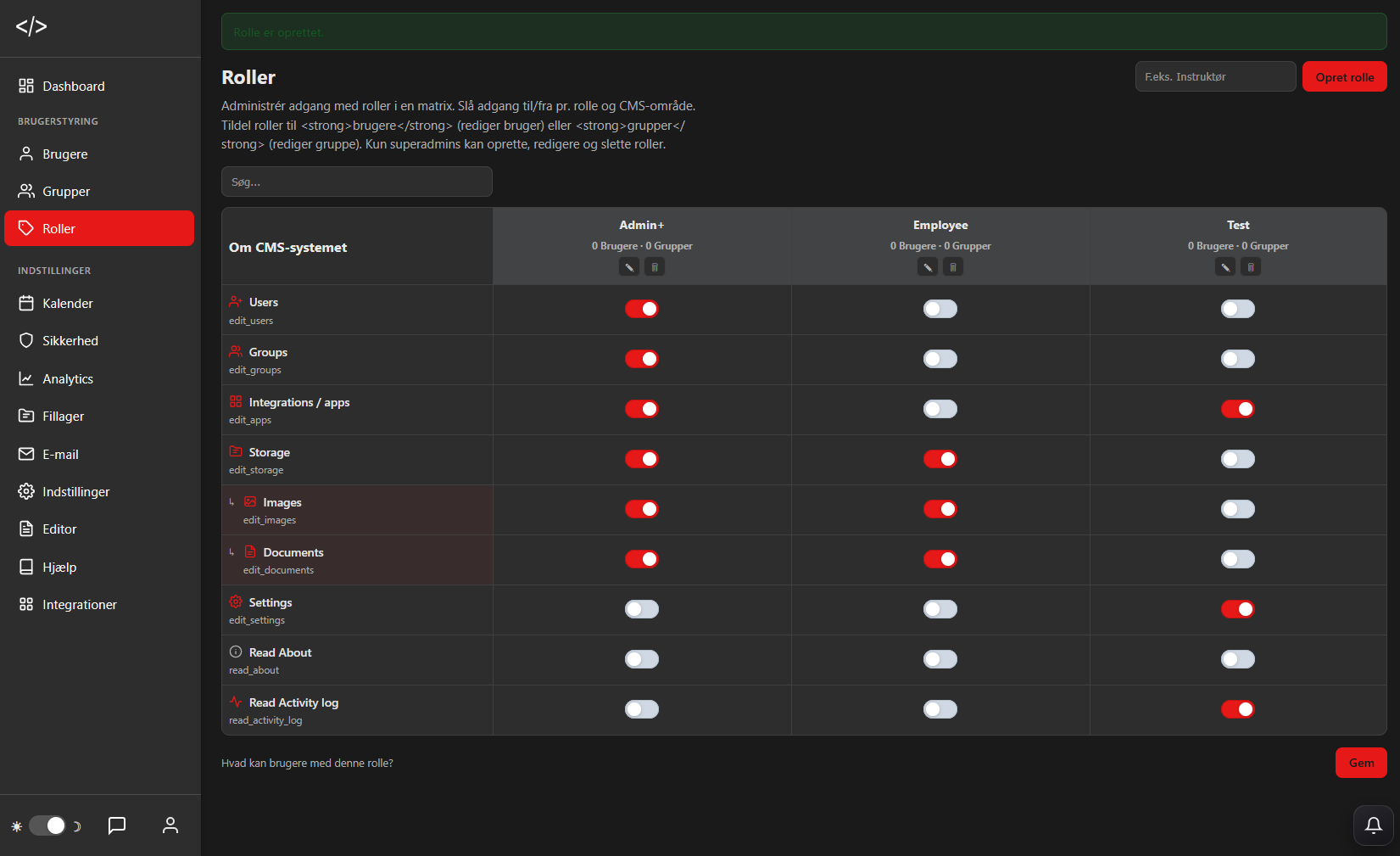Open Indstillinger in the sidebar

pos(99,491)
